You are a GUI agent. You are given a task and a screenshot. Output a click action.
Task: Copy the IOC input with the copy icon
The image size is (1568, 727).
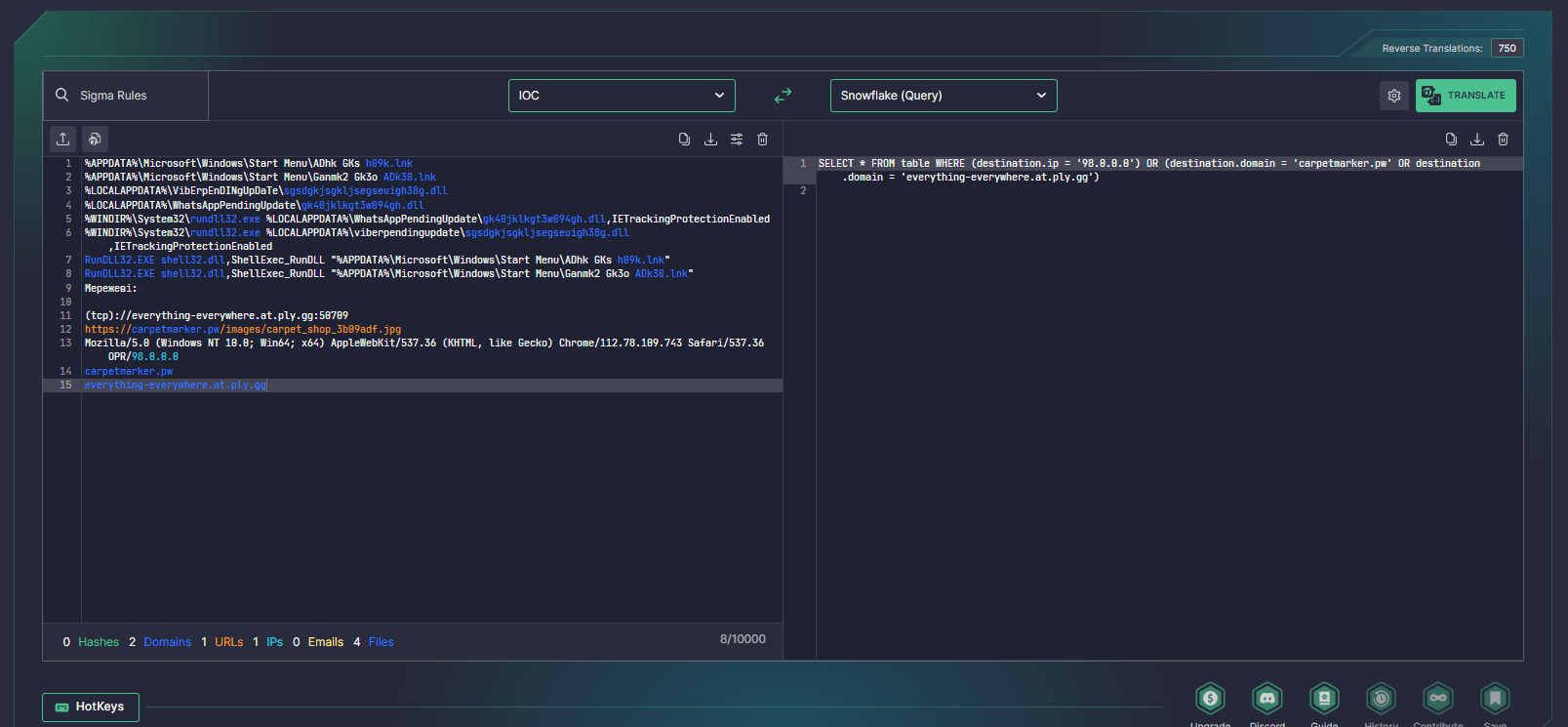(x=684, y=140)
